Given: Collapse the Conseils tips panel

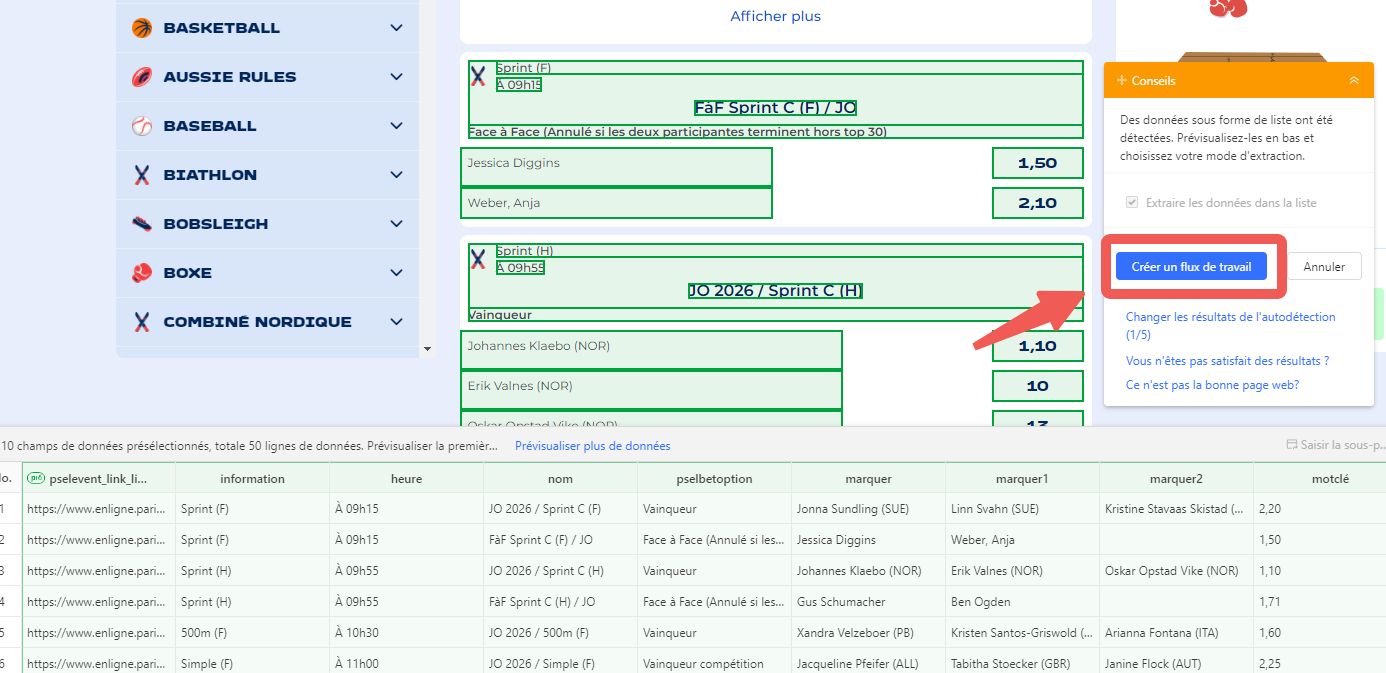Looking at the screenshot, I should coord(1354,80).
